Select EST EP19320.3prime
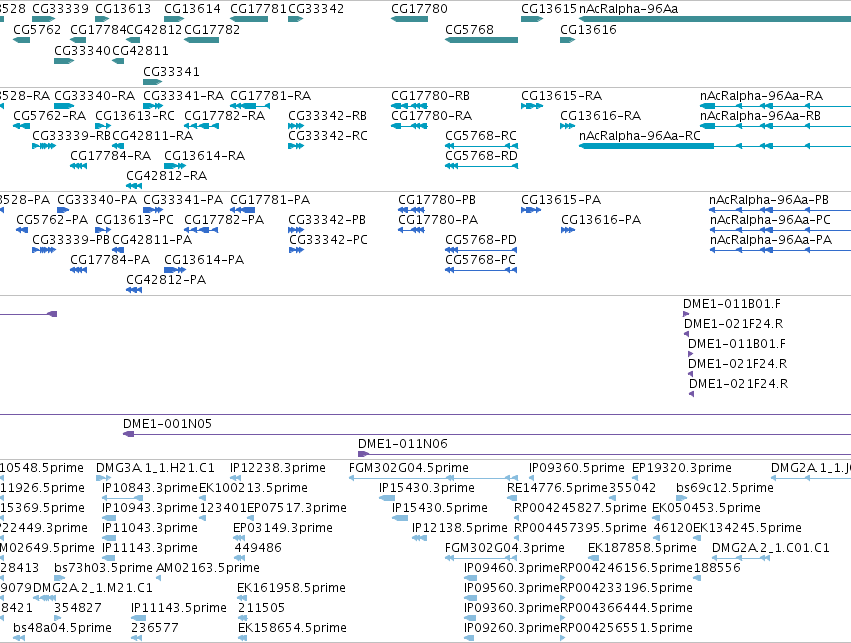This screenshot has height=643, width=851. (682, 468)
